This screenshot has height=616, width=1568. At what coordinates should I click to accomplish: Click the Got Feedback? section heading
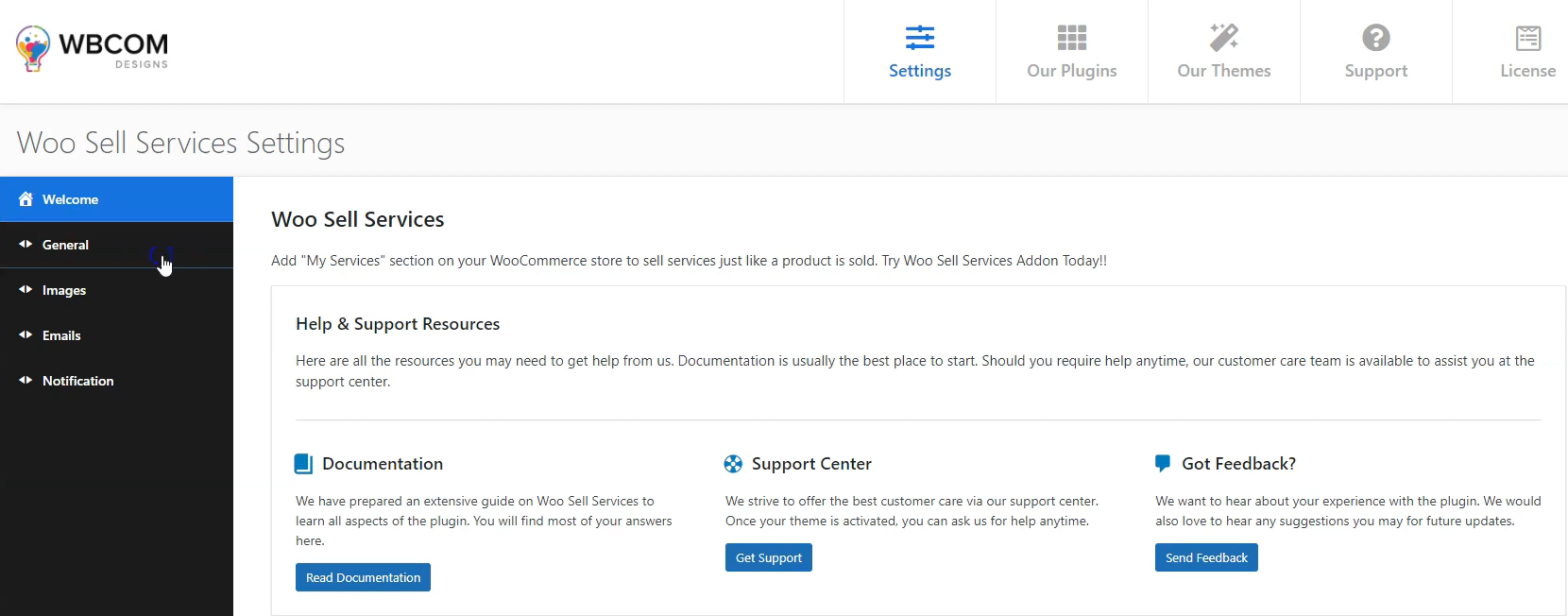coord(1238,464)
